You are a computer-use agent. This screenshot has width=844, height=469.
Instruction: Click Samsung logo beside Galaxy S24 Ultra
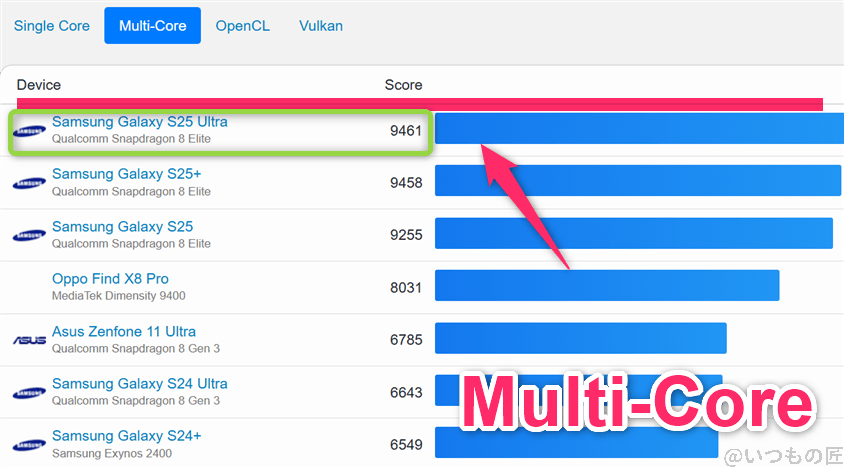(x=30, y=392)
